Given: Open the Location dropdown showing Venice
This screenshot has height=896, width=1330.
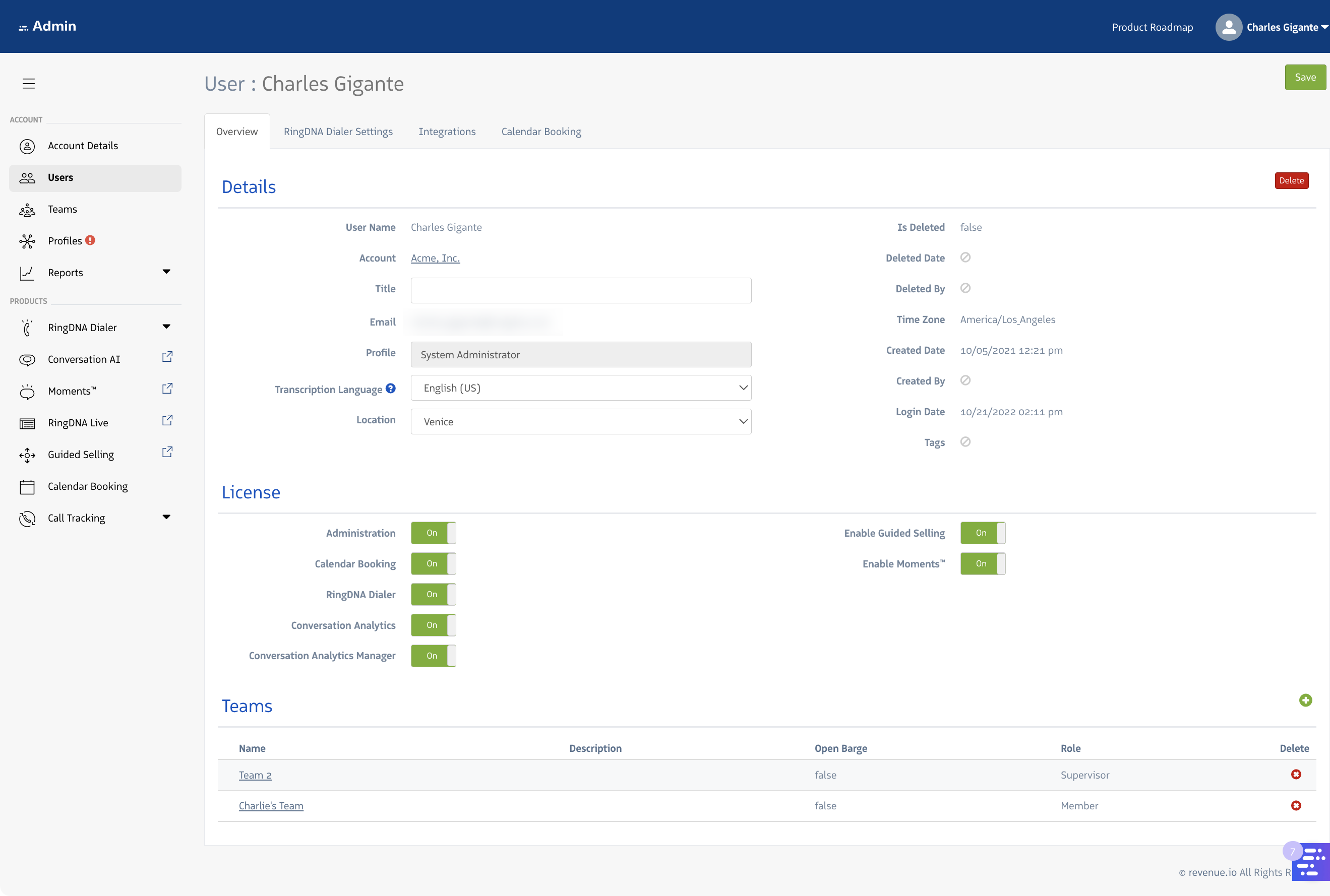Looking at the screenshot, I should 580,422.
